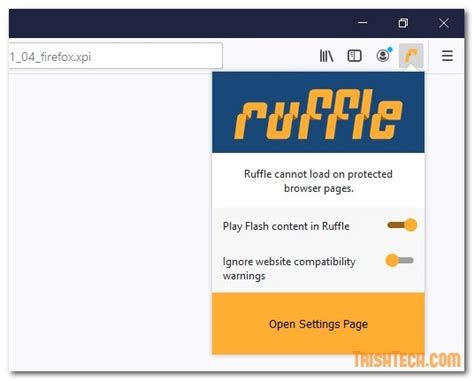Enable Ignore website compatibility warnings switch
This screenshot has height=381, width=474.
tap(400, 260)
